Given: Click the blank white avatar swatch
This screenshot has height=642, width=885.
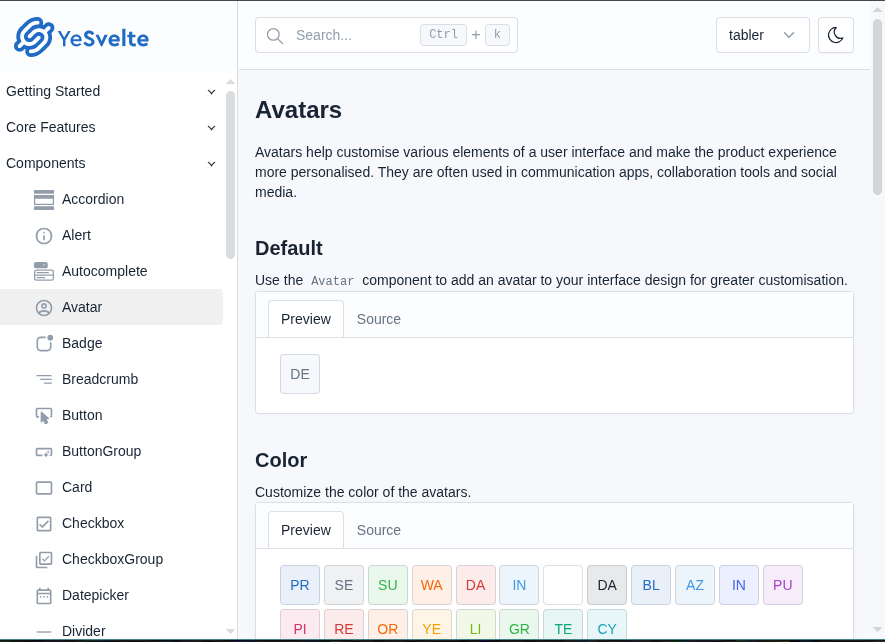Looking at the screenshot, I should 563,585.
